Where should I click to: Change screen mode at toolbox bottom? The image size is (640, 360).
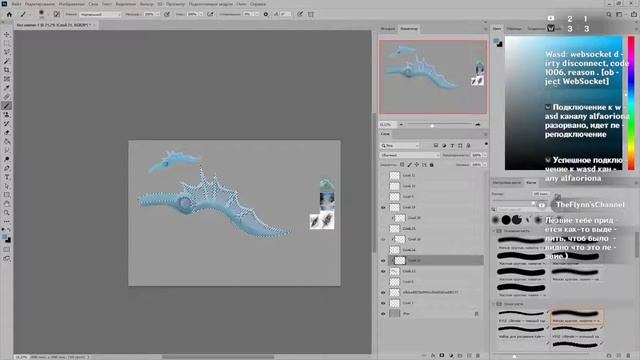tap(7, 258)
